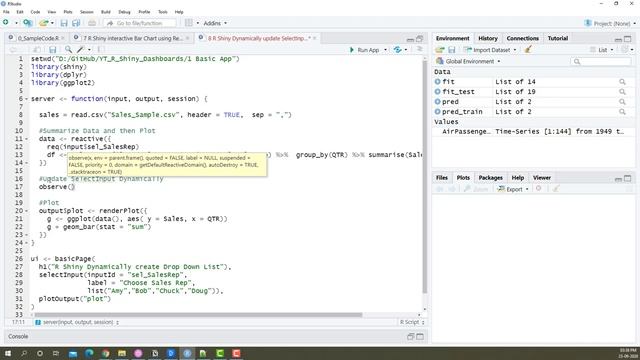Open the Viewer tab
The image size is (640, 360).
point(542,178)
